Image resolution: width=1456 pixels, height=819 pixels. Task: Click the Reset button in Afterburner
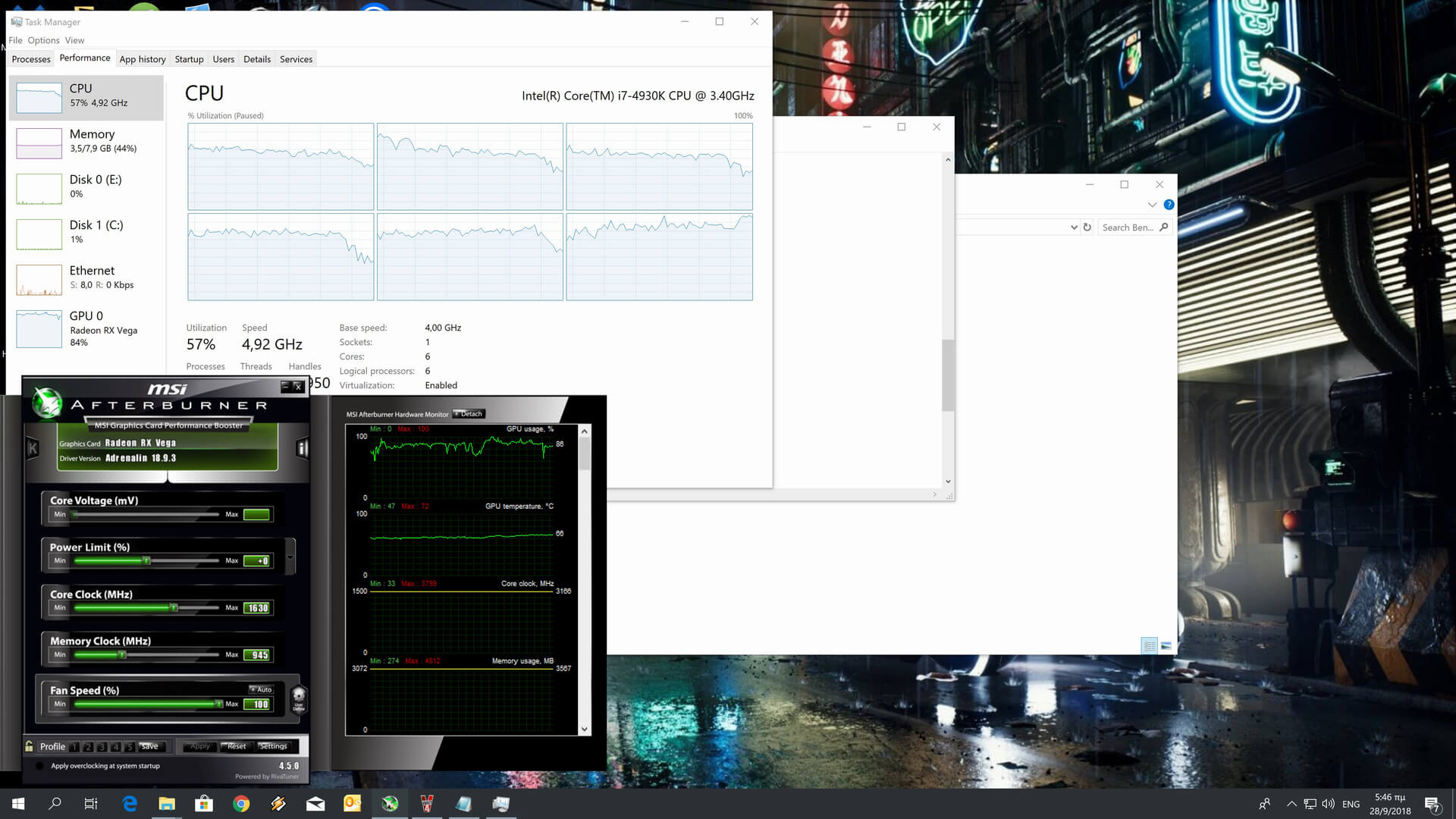coord(236,746)
